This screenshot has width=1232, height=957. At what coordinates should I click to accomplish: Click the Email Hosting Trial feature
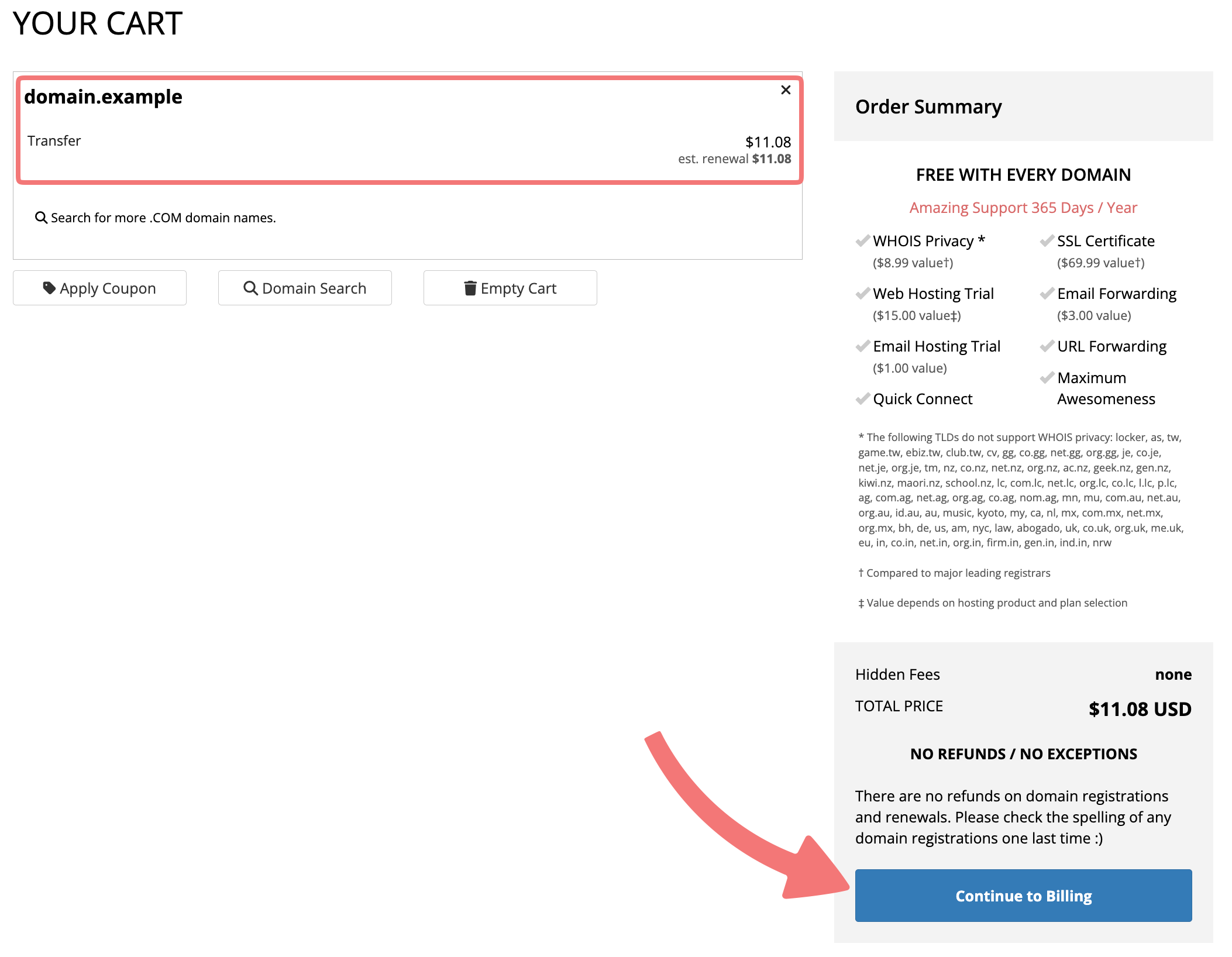[936, 346]
